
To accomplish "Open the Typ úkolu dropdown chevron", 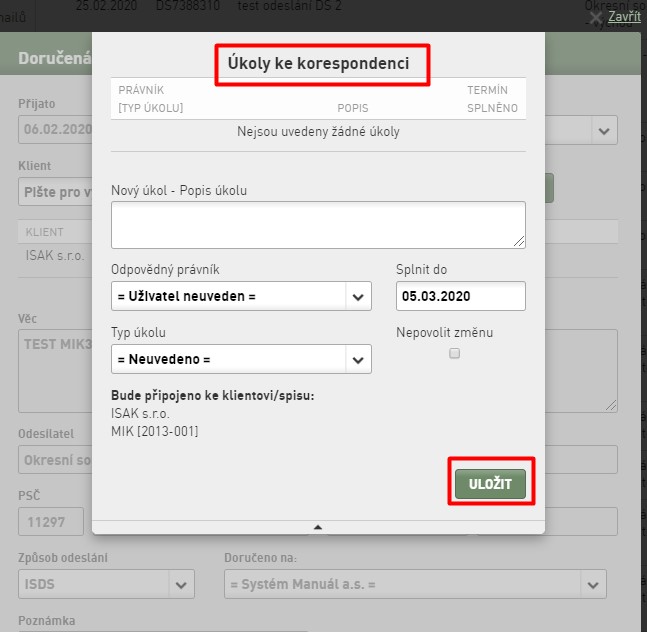I will point(358,360).
